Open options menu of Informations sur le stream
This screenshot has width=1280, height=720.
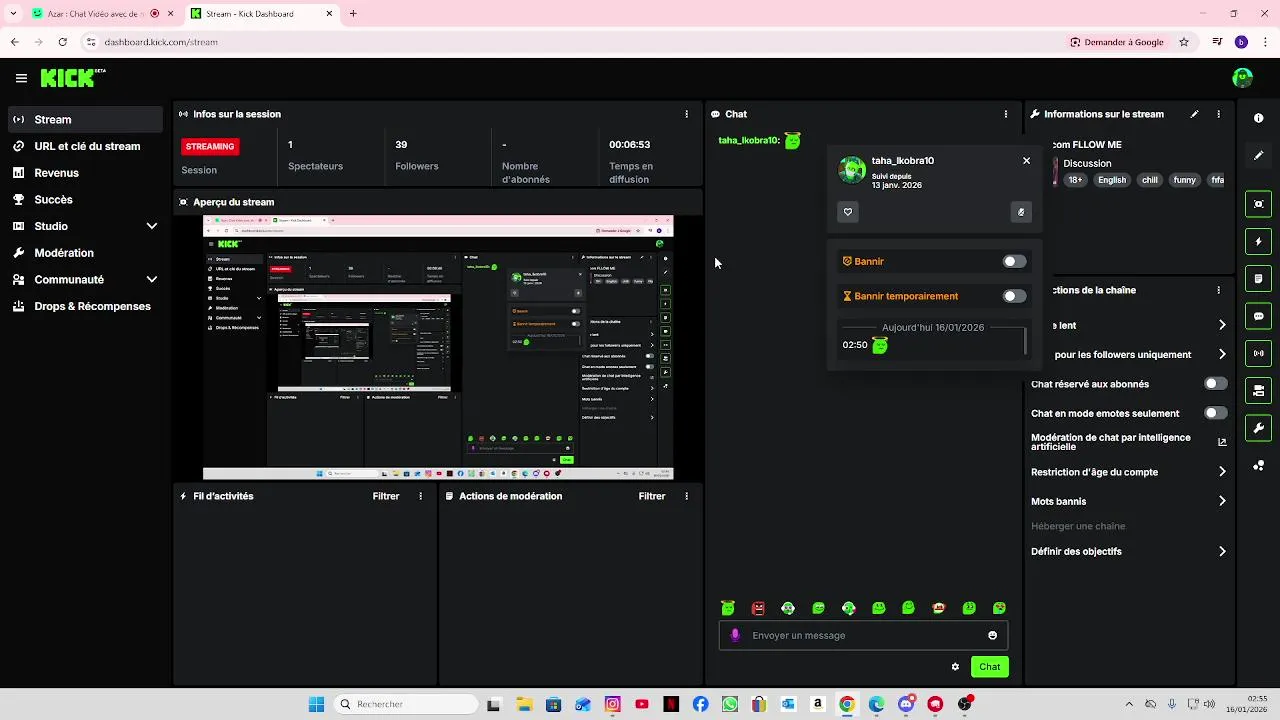pos(1218,114)
